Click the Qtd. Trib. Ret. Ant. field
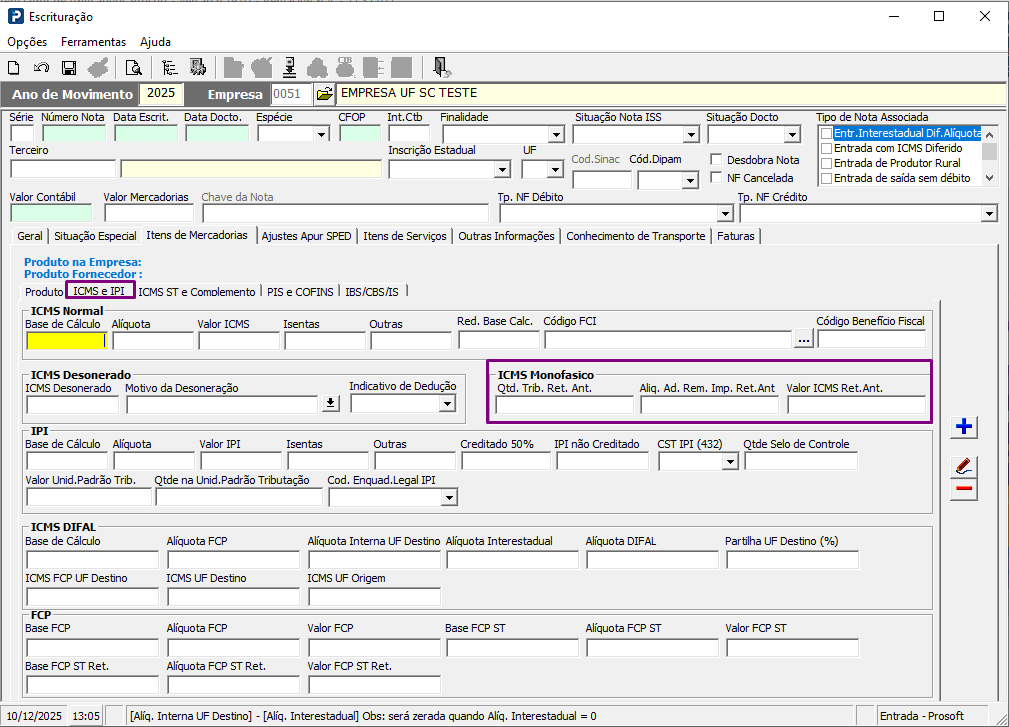This screenshot has height=727, width=1009. (x=564, y=405)
